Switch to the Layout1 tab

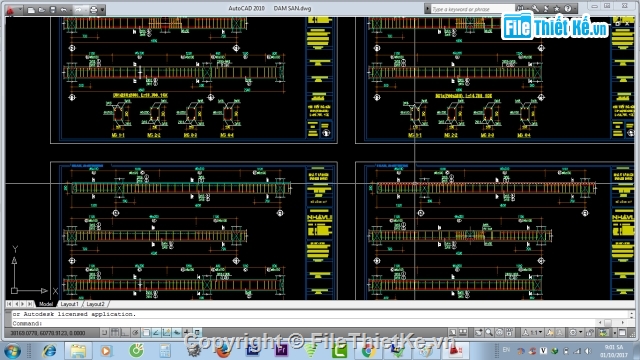tap(69, 304)
